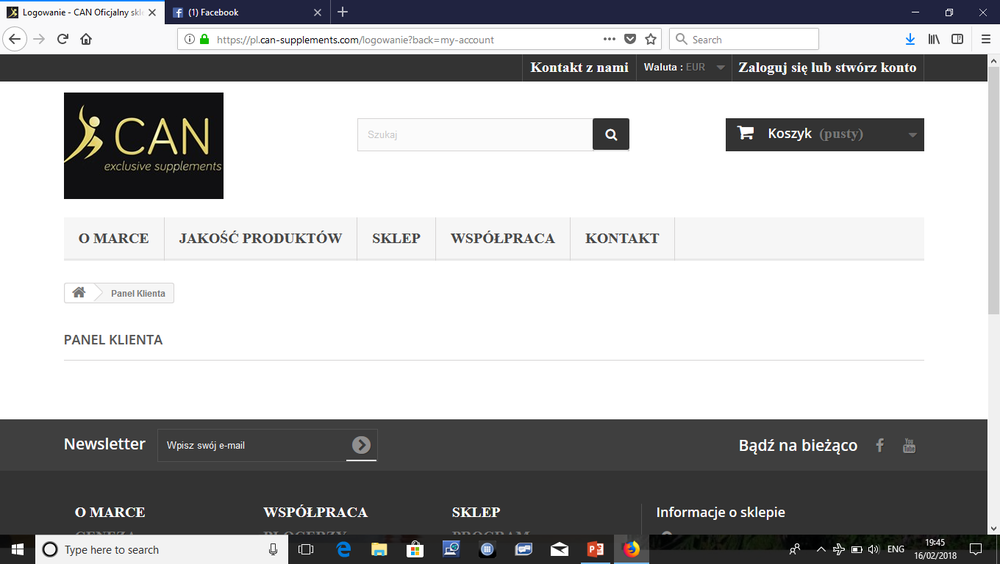1000x564 pixels.
Task: Click ENG language indicator
Action: [895, 549]
